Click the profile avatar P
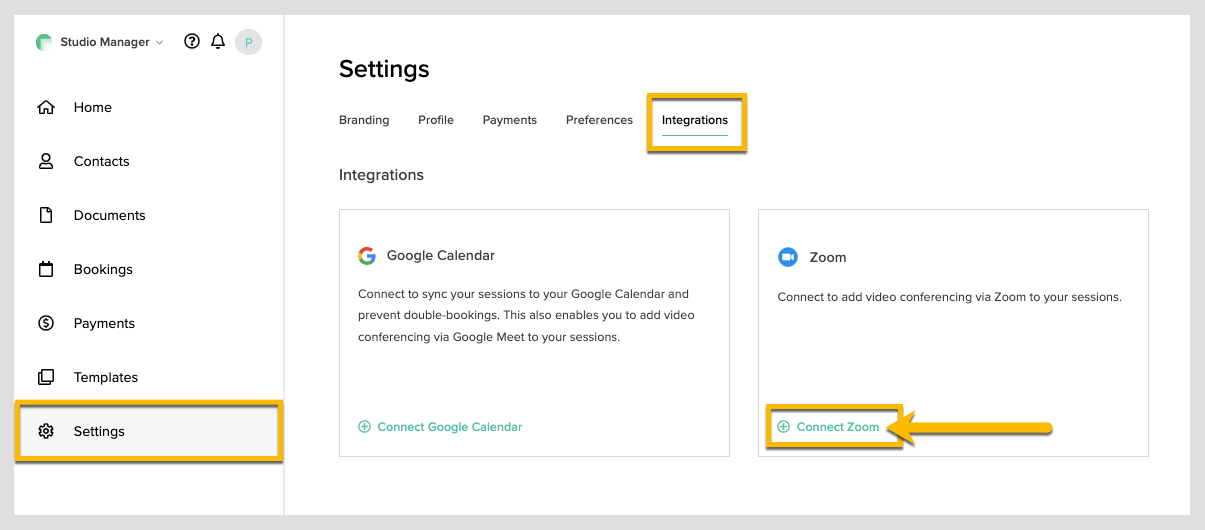Viewport: 1205px width, 530px height. click(x=248, y=42)
